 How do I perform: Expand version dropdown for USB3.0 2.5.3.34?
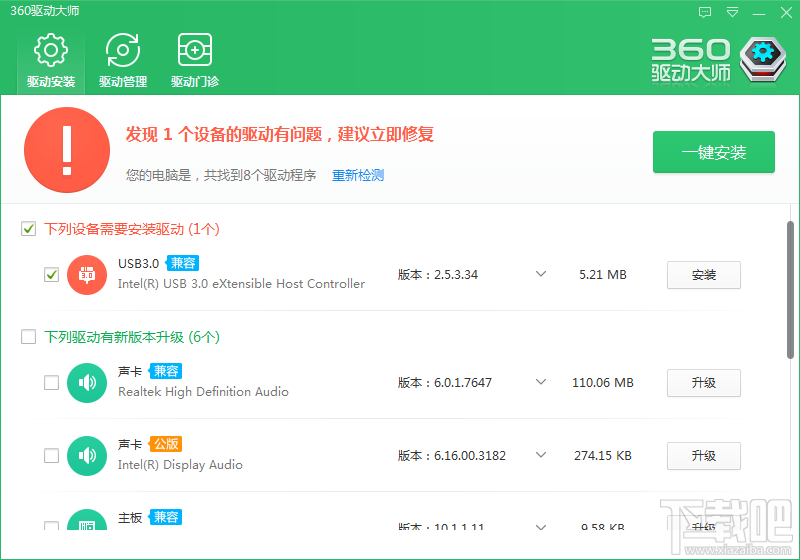point(541,274)
